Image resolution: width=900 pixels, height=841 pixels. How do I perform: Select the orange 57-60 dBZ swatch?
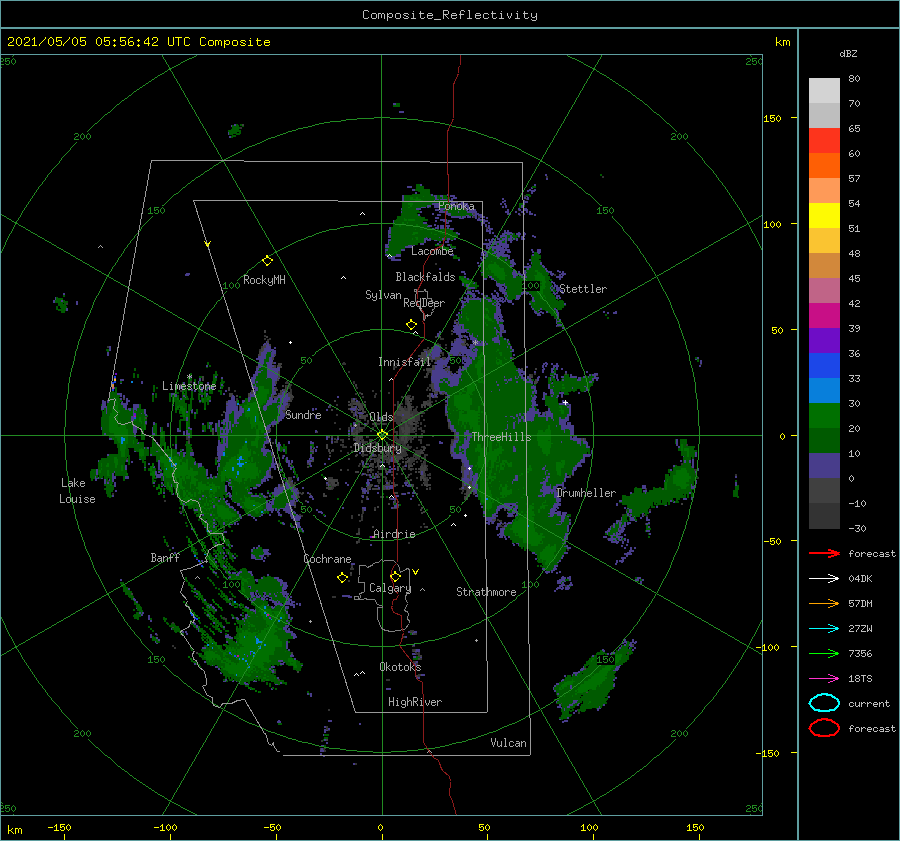pyautogui.click(x=824, y=166)
